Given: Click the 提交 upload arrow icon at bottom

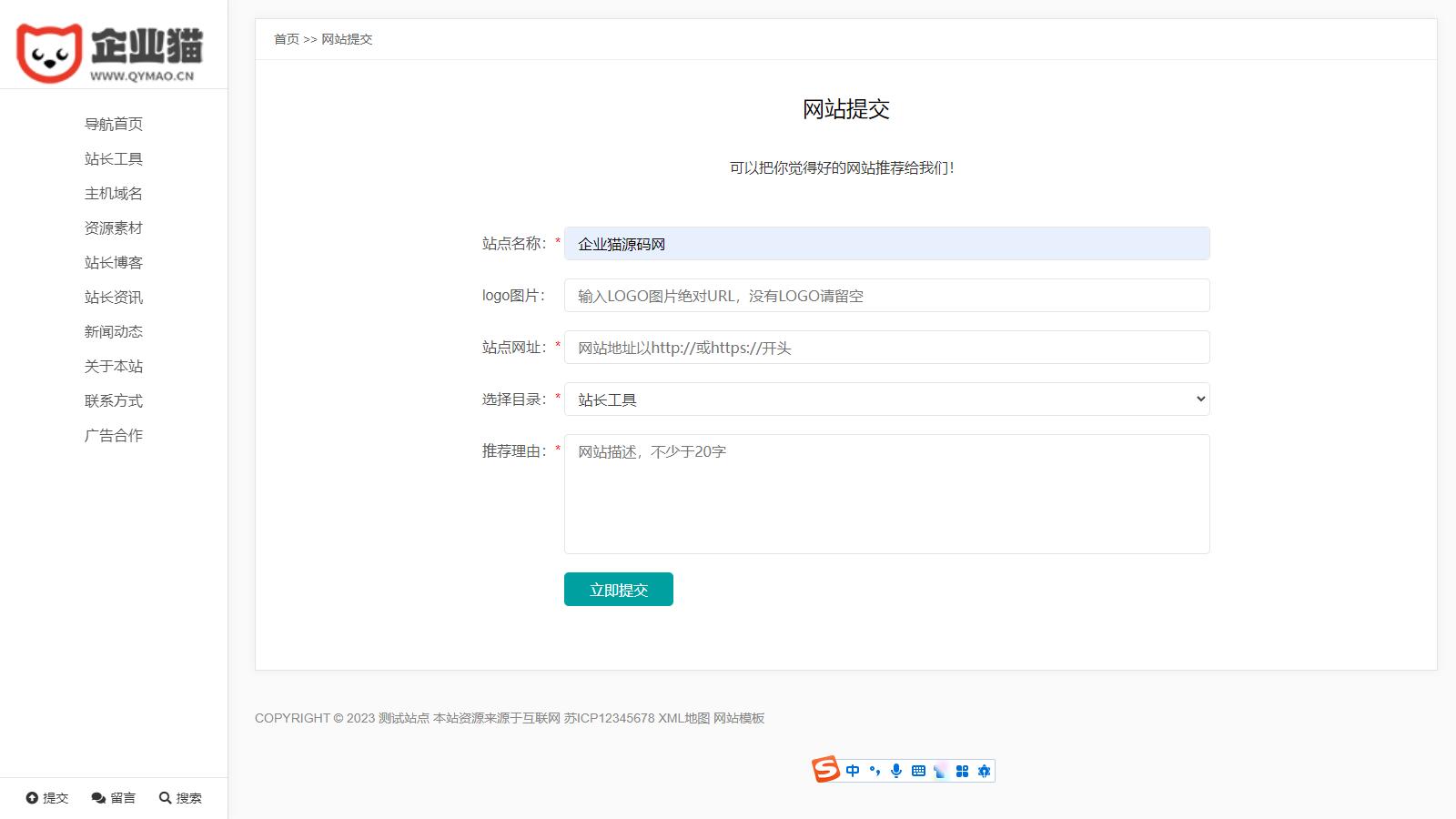Looking at the screenshot, I should click(x=32, y=798).
